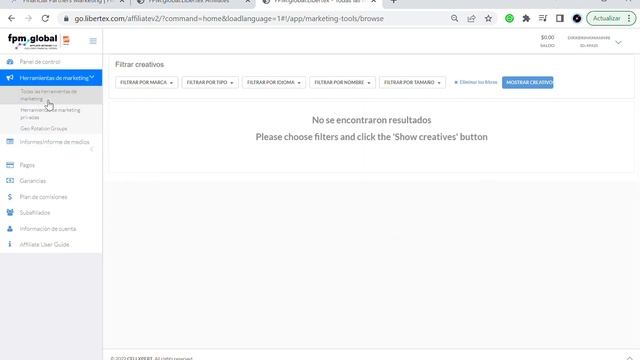Open the Chrome three-dot menu
Screen dimensions: 640x360
(629, 18)
